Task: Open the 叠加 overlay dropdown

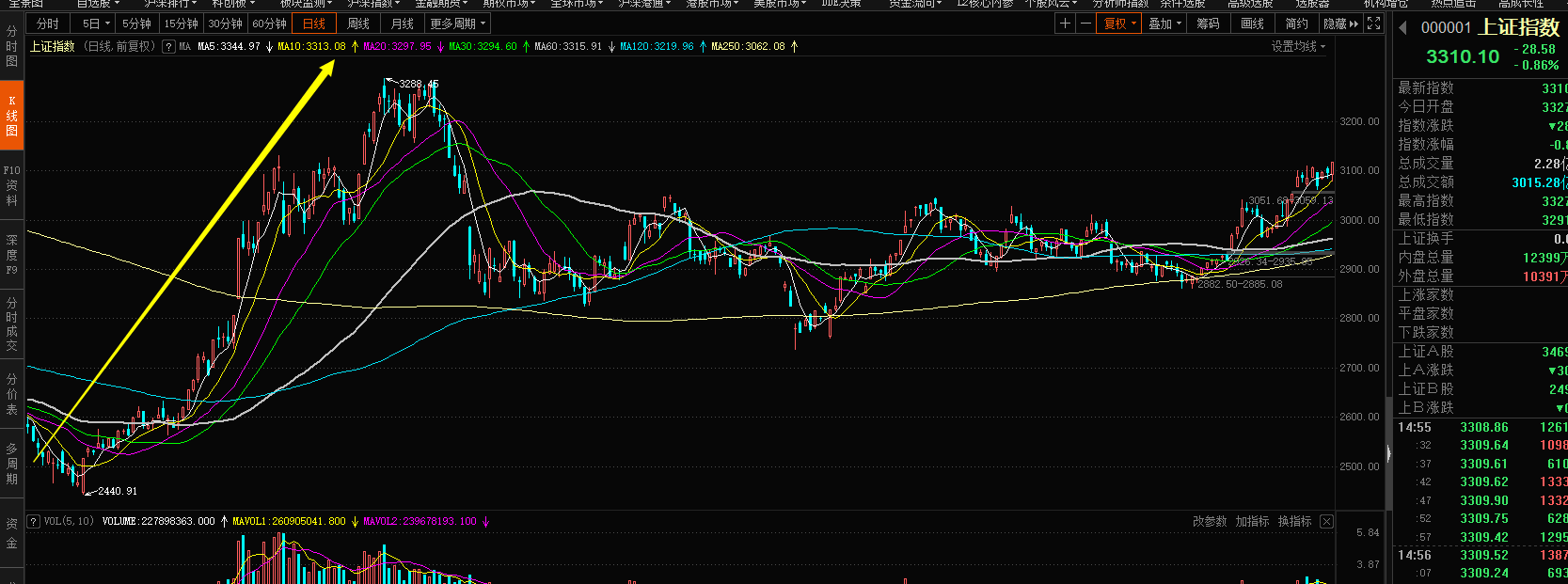Action: (x=1164, y=24)
